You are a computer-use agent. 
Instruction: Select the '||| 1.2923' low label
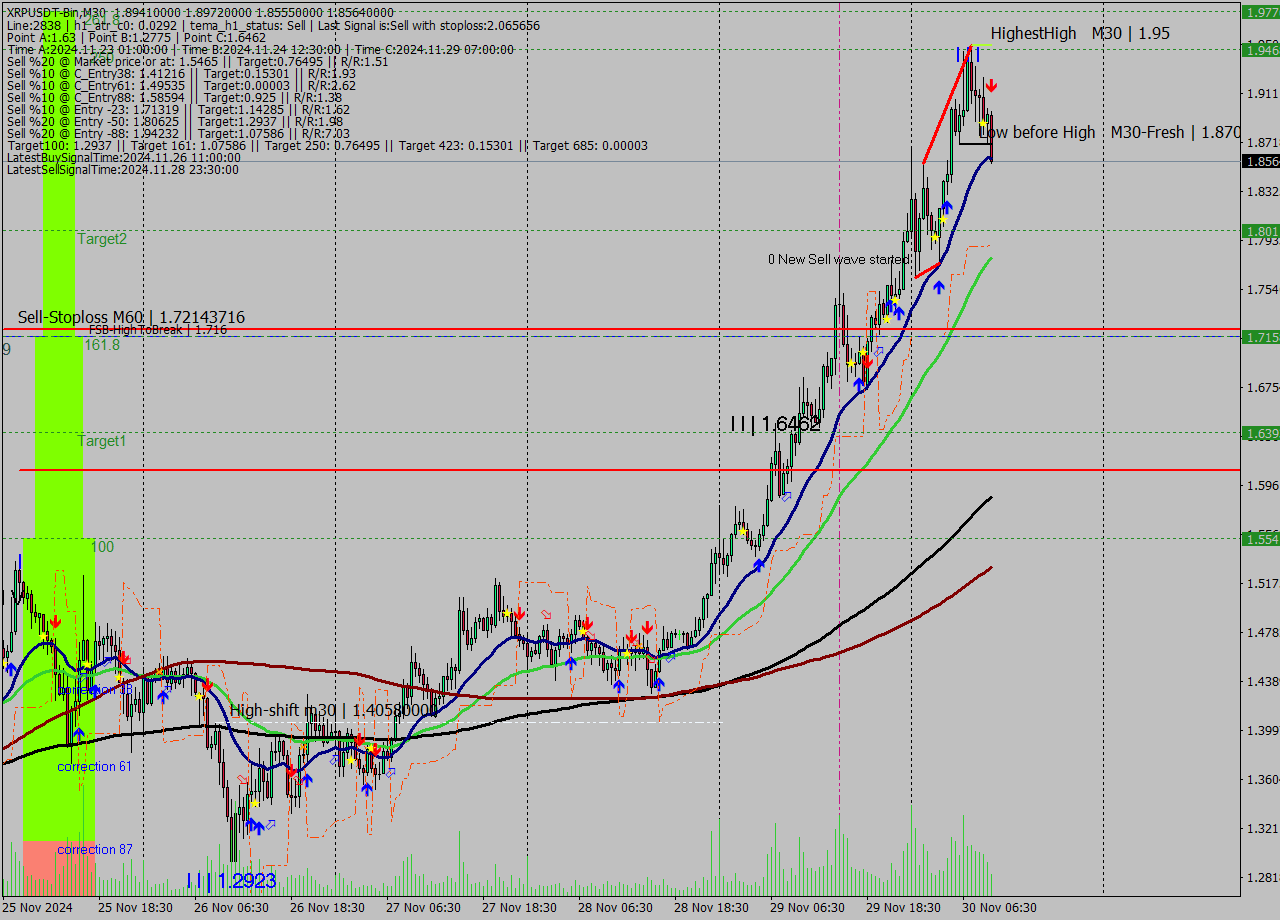[231, 881]
